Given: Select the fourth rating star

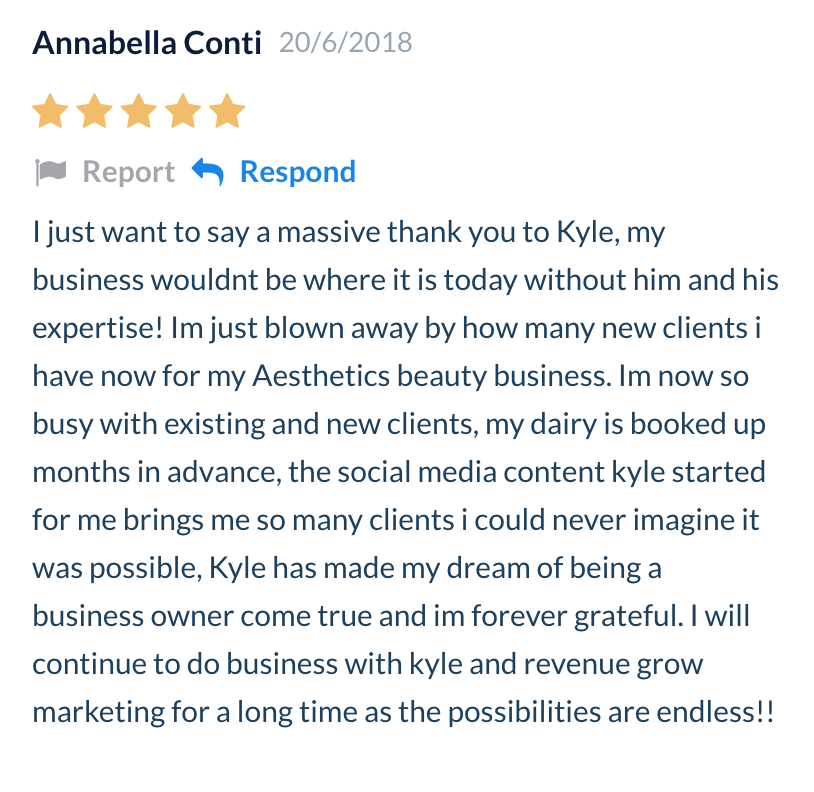Looking at the screenshot, I should pyautogui.click(x=183, y=111).
